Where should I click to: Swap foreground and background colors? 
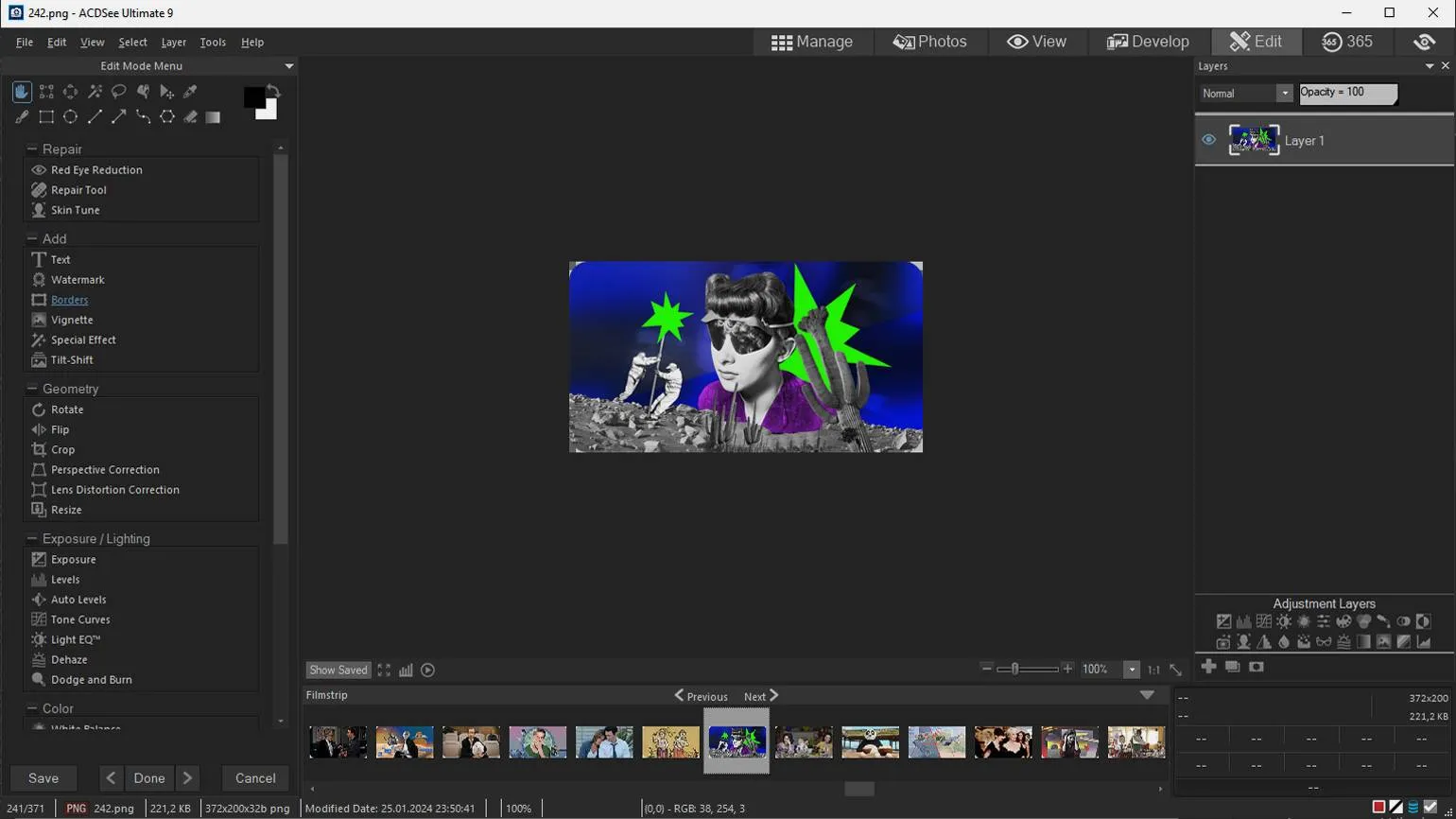tap(273, 91)
